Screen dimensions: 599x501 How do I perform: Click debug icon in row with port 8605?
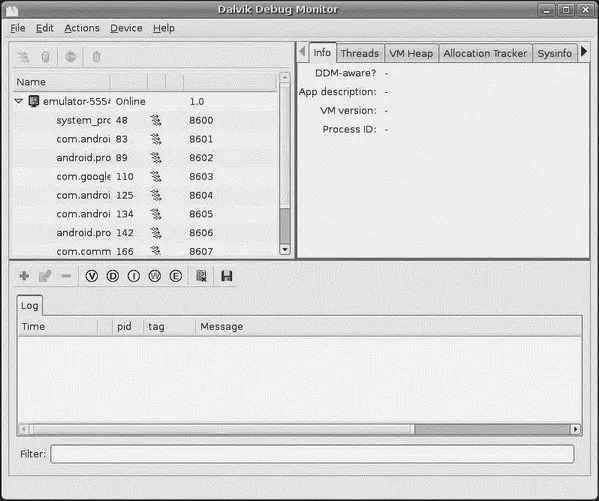tap(155, 214)
